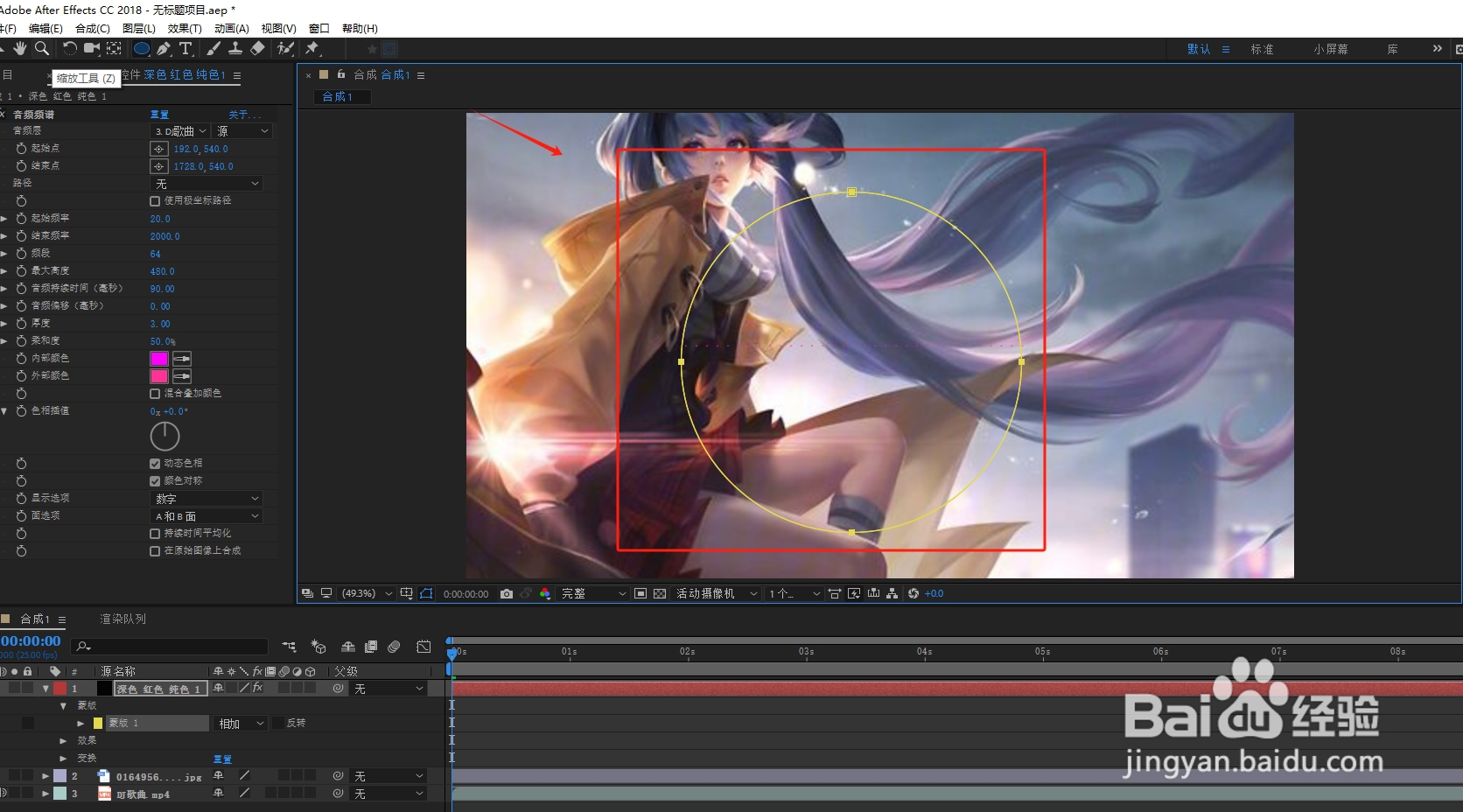The height and width of the screenshot is (812, 1463).
Task: Open composition flowchart icon in viewer
Action: click(892, 593)
